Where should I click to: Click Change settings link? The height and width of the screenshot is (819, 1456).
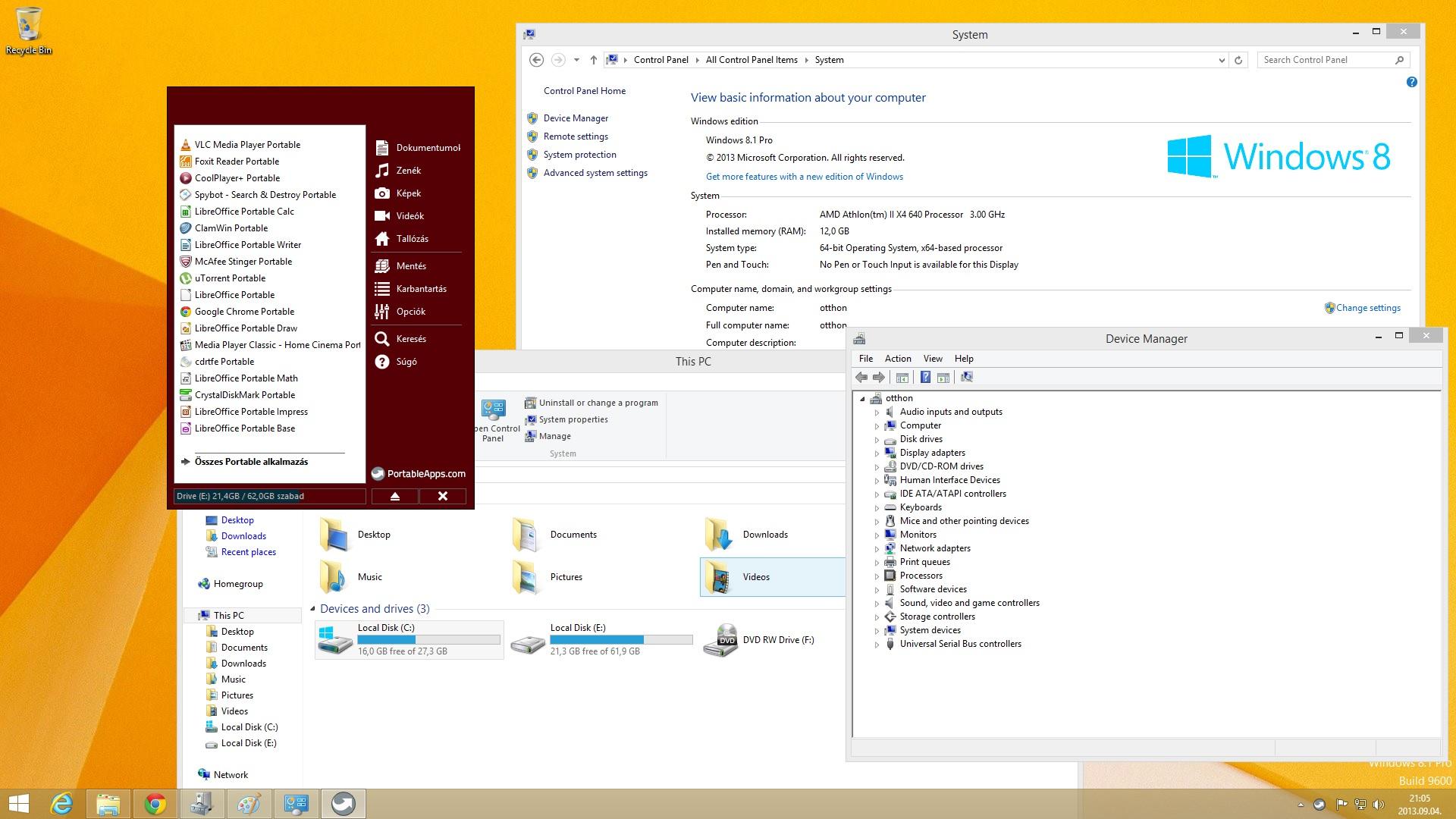[1368, 308]
